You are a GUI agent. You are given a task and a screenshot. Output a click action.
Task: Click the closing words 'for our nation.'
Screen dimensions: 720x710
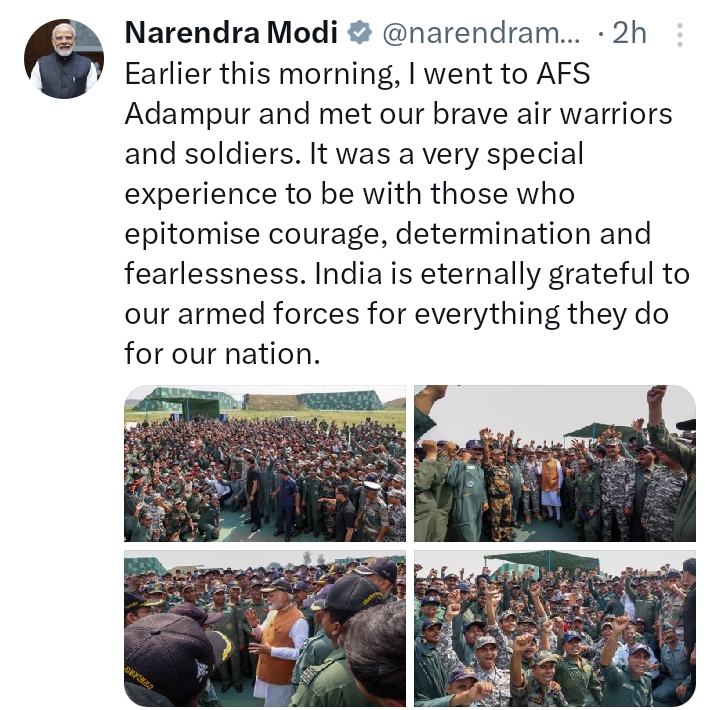[x=222, y=354]
